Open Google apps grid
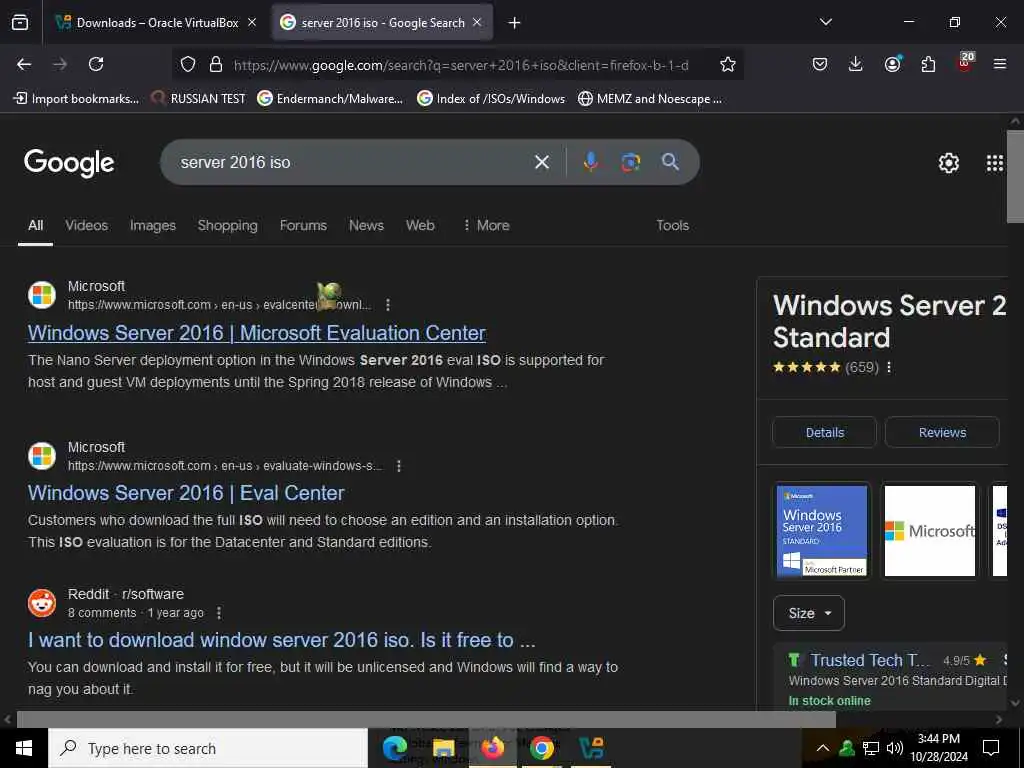This screenshot has height=768, width=1024. point(995,163)
